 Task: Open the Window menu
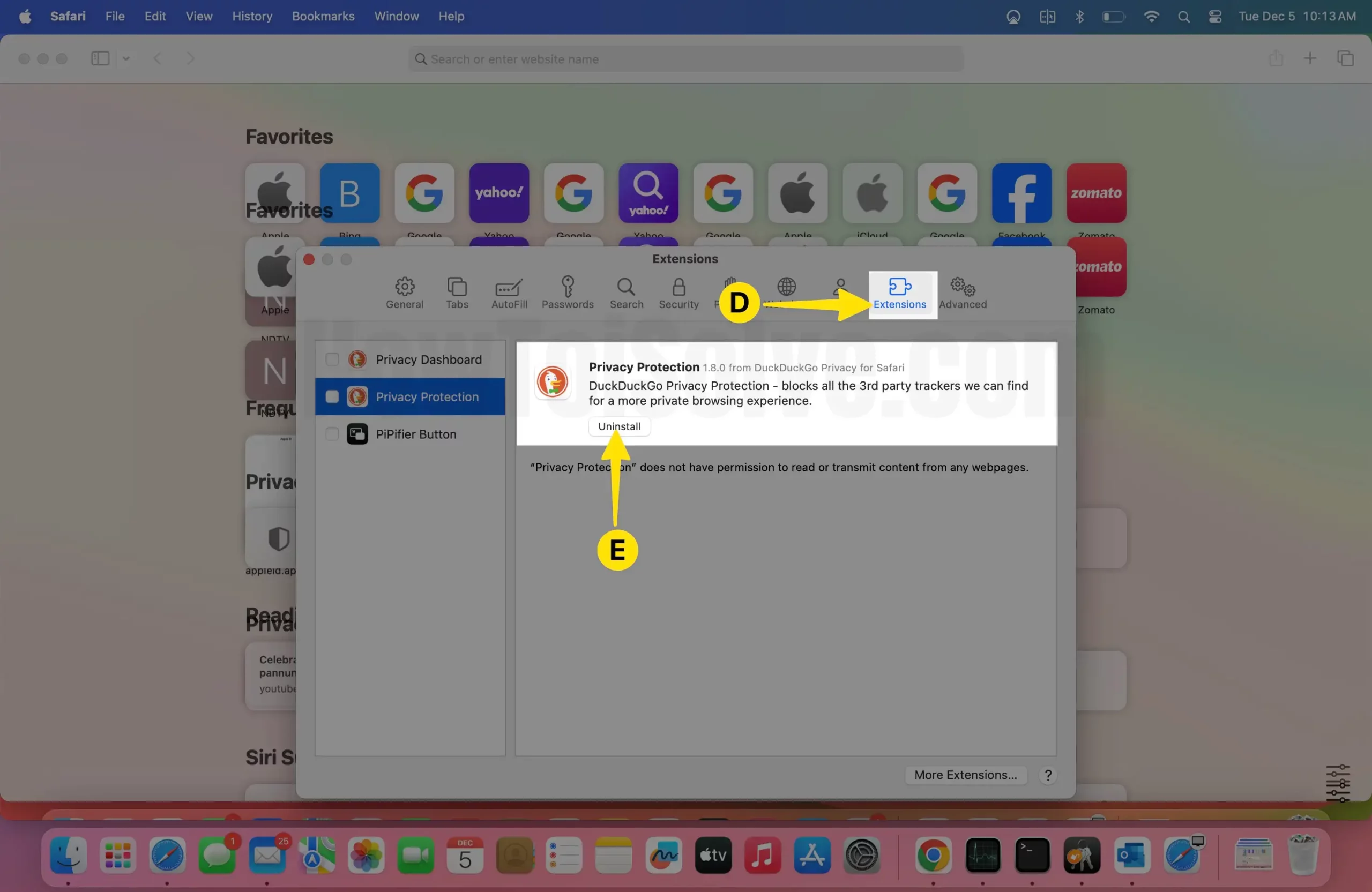pos(396,16)
